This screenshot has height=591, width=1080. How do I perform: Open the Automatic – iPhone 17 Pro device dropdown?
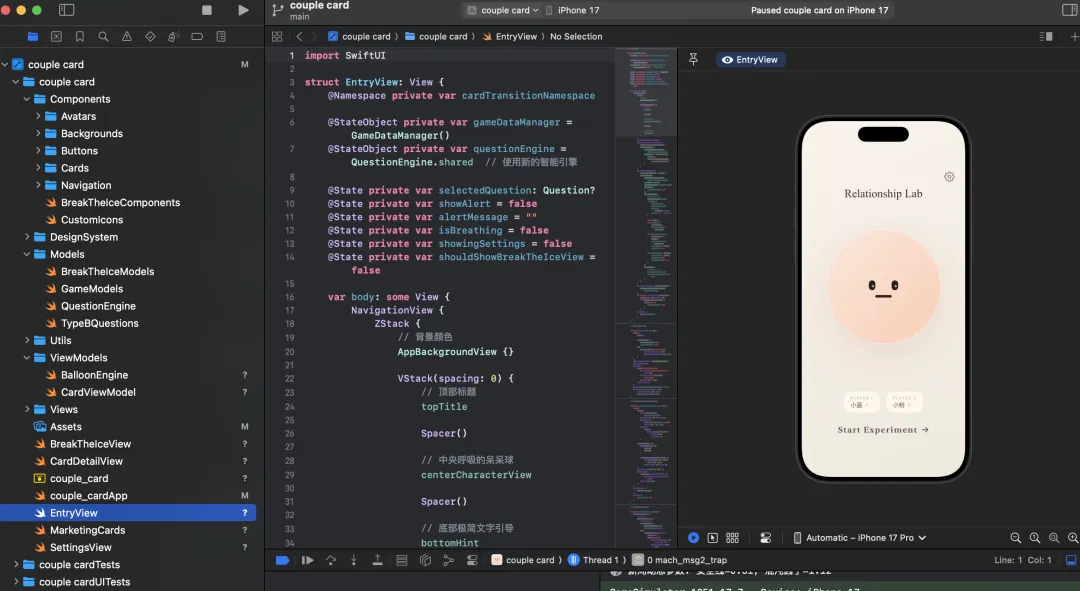click(859, 538)
